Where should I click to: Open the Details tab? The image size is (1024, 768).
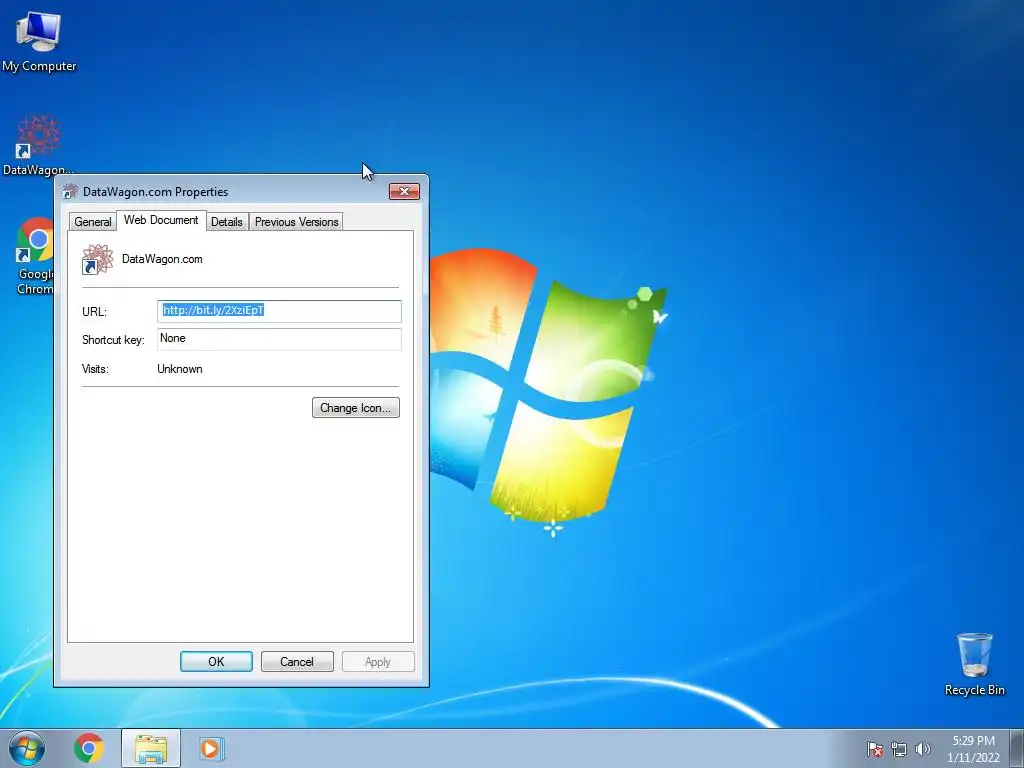click(227, 222)
